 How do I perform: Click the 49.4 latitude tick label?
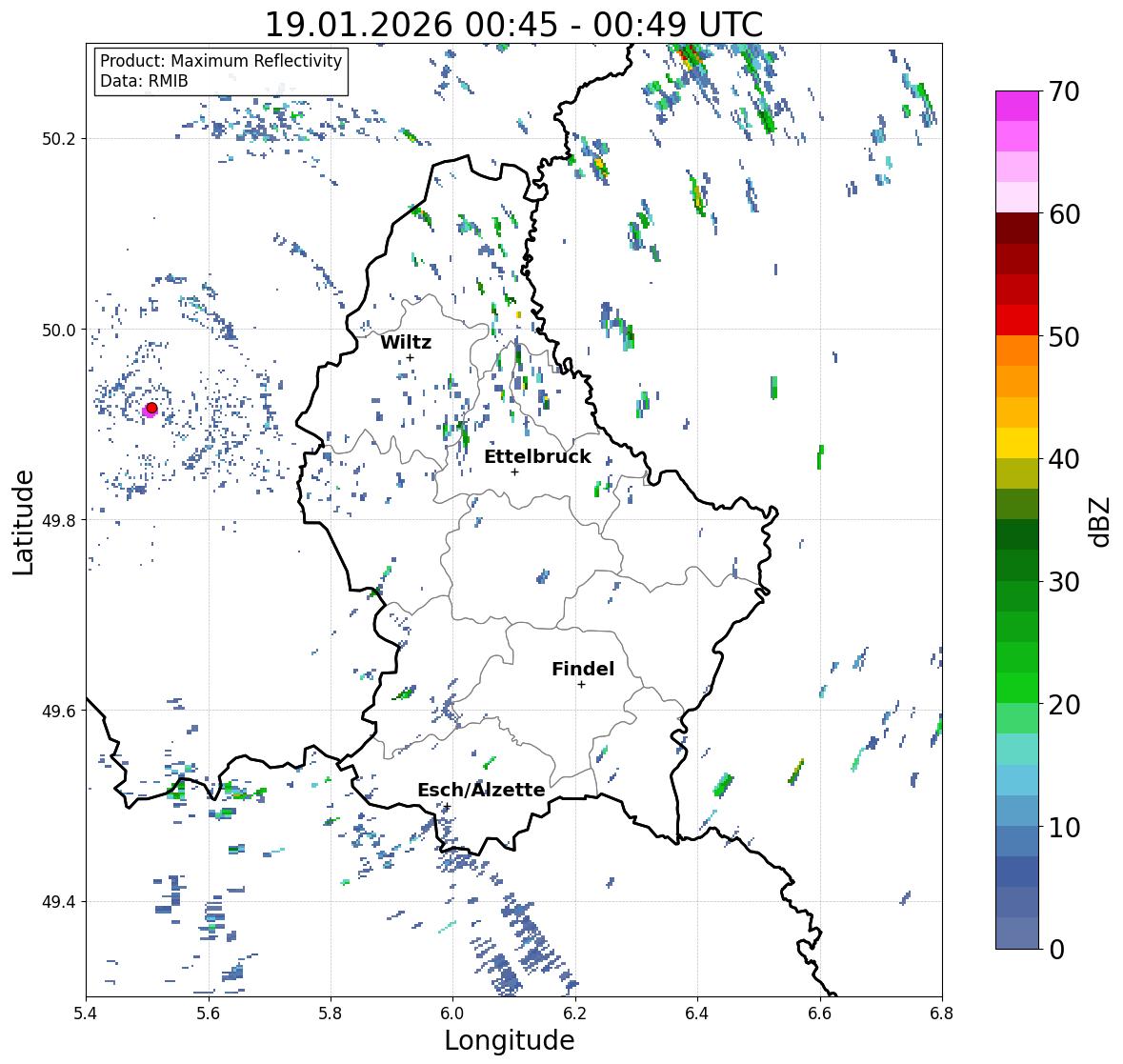click(58, 901)
